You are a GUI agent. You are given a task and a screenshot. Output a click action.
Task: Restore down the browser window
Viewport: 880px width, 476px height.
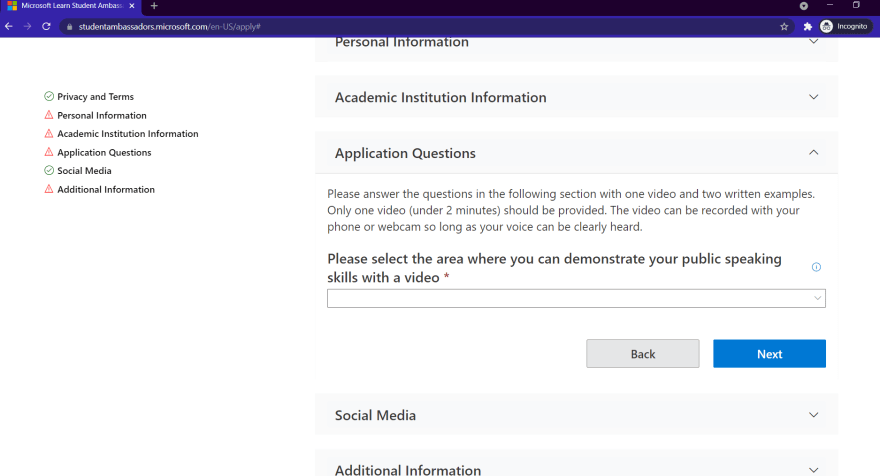tap(856, 5)
